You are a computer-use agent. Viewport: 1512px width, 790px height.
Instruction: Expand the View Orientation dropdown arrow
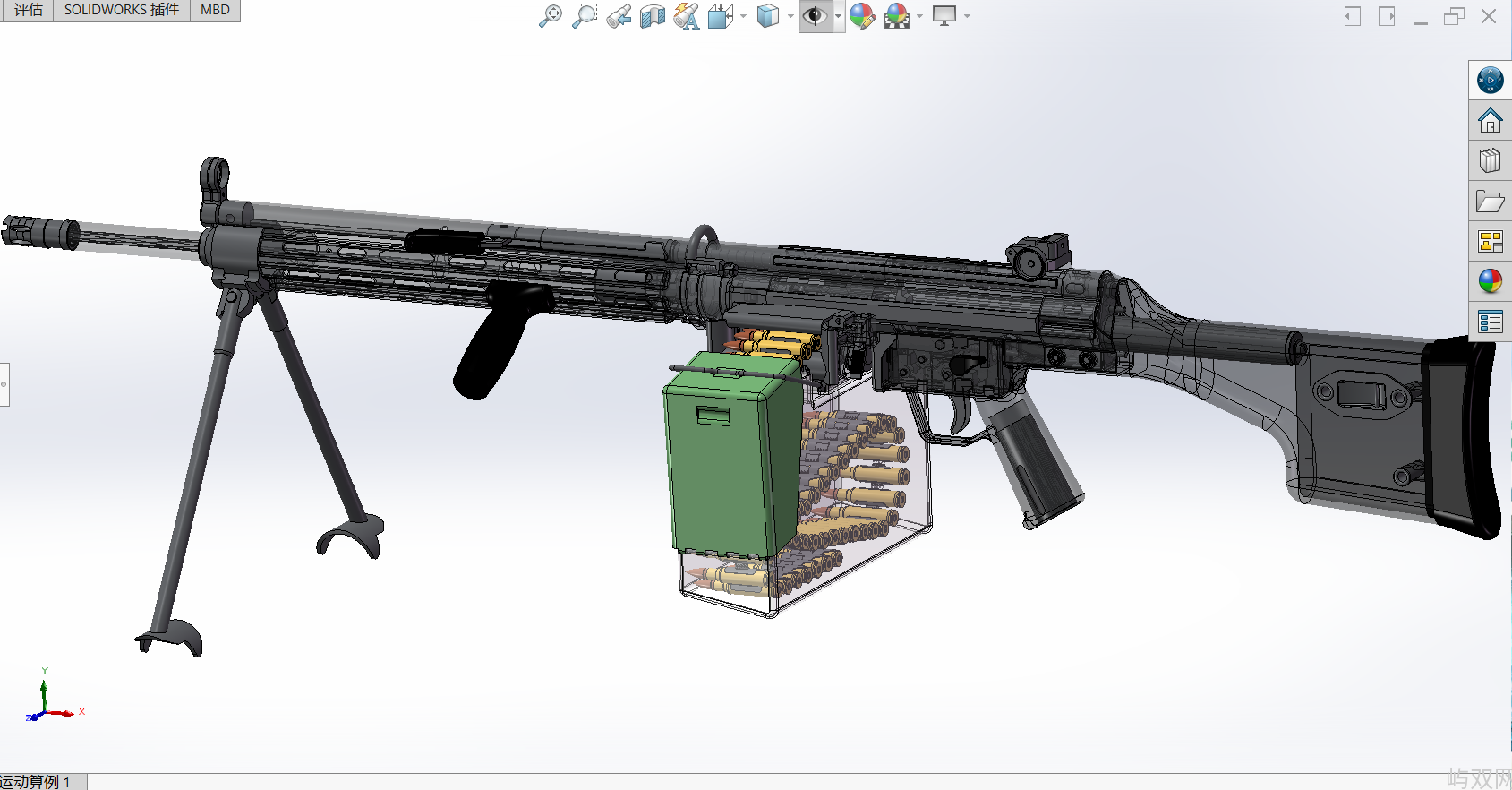tap(743, 16)
